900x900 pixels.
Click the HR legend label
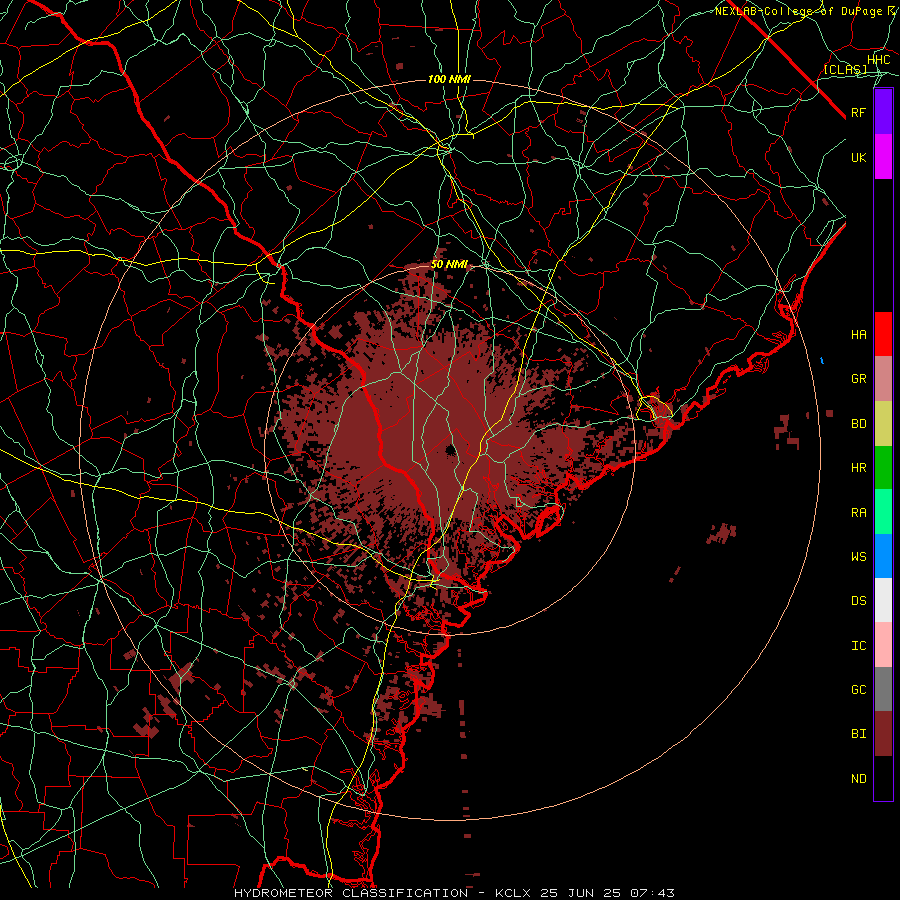point(858,468)
